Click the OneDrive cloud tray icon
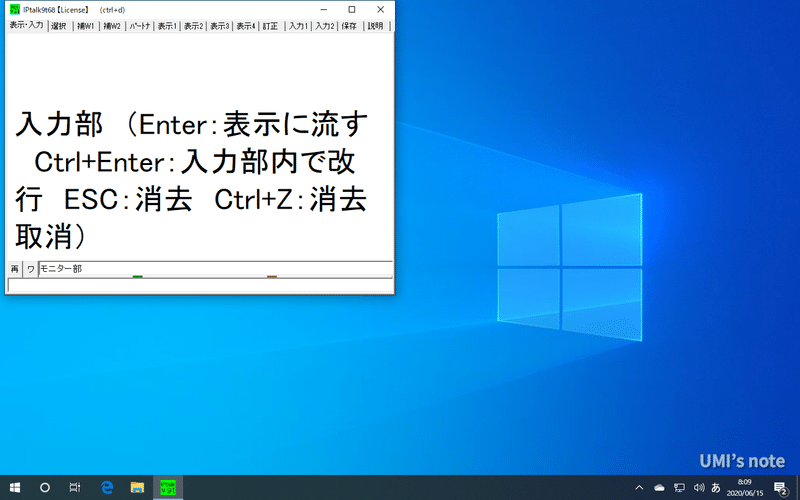The height and width of the screenshot is (500, 800). click(x=659, y=488)
